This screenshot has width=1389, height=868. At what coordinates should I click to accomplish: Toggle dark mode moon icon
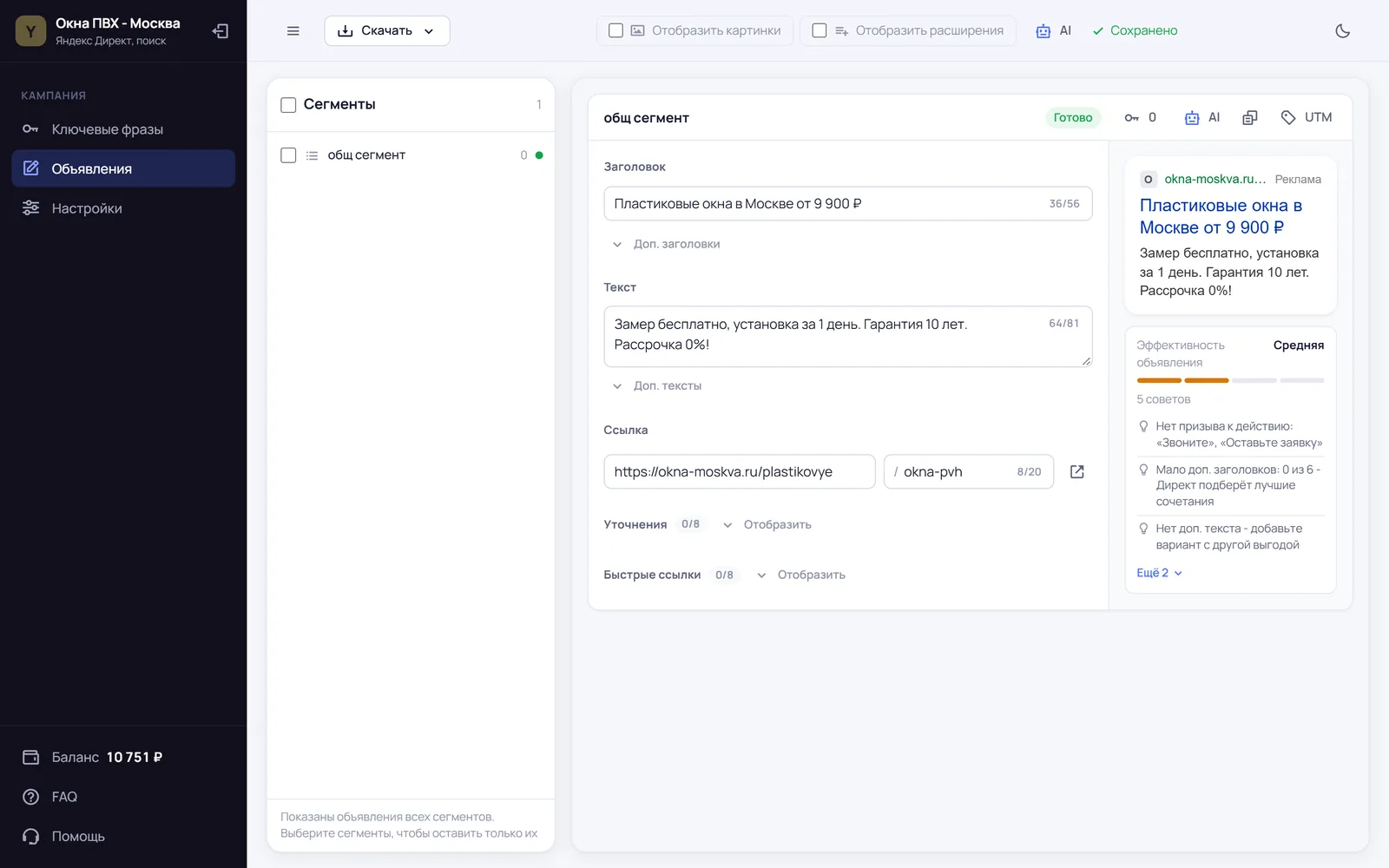pos(1342,31)
